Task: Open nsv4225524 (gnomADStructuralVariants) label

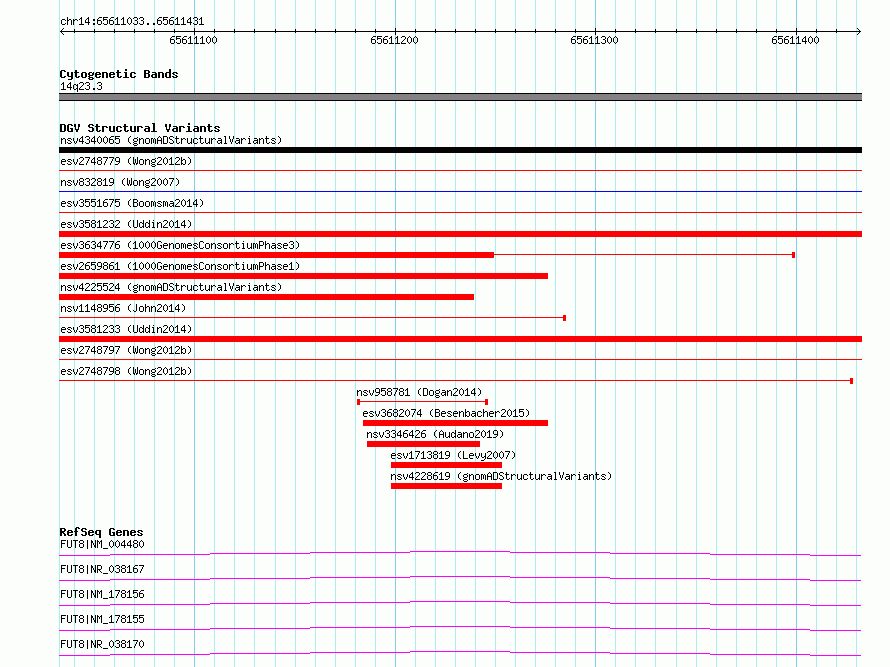Action: tap(171, 287)
